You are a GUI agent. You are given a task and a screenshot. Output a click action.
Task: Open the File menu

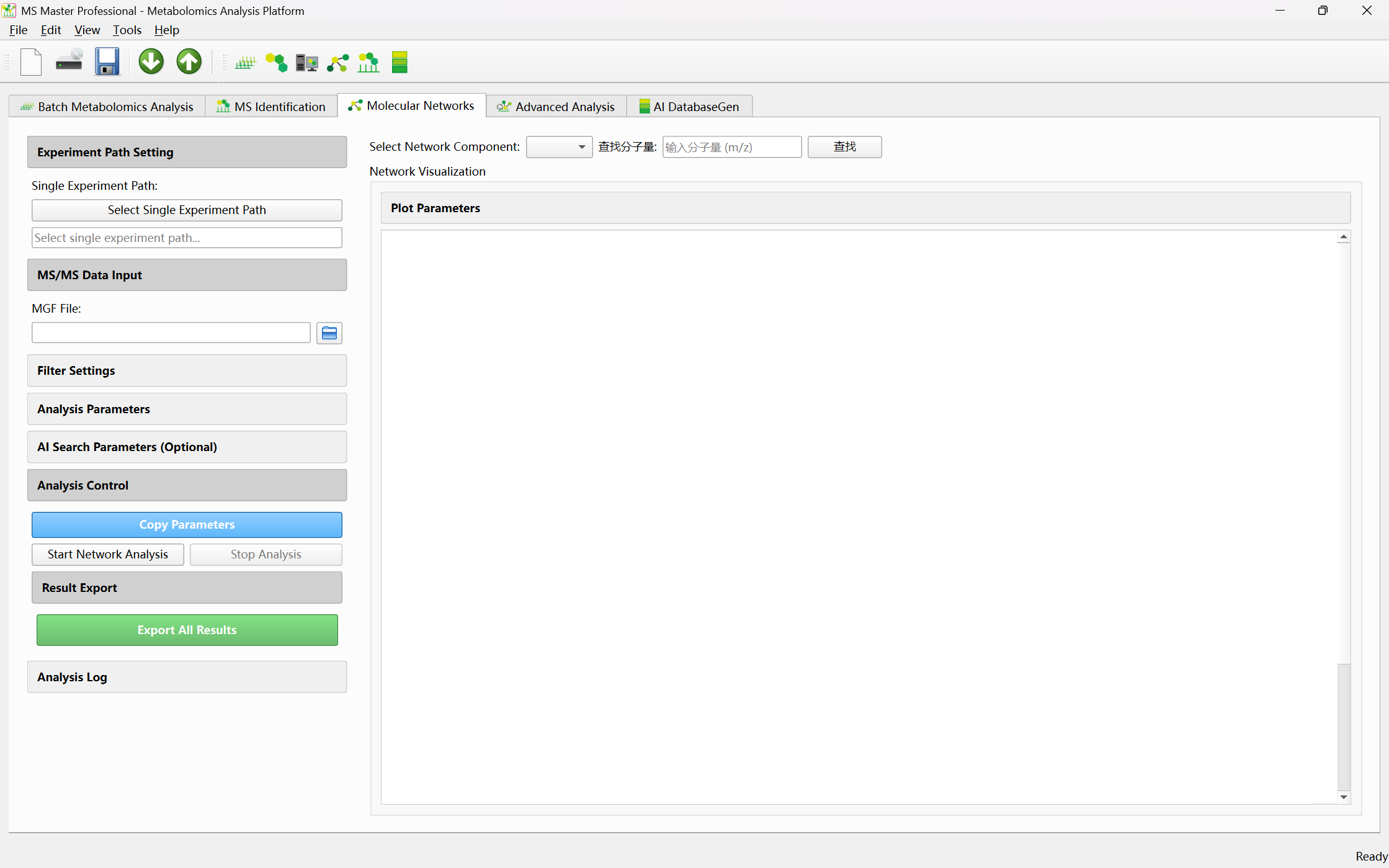pyautogui.click(x=19, y=30)
